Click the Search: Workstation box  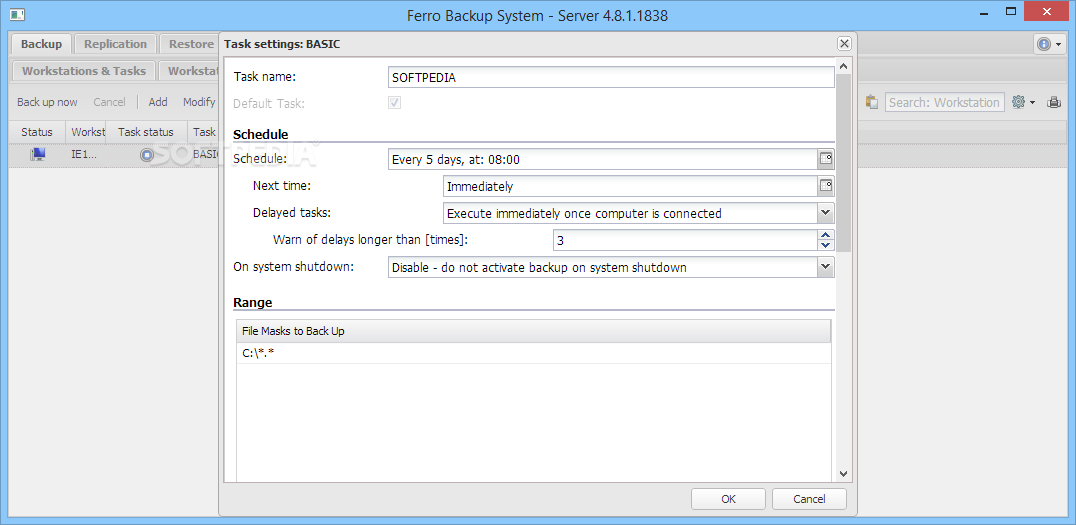(944, 102)
